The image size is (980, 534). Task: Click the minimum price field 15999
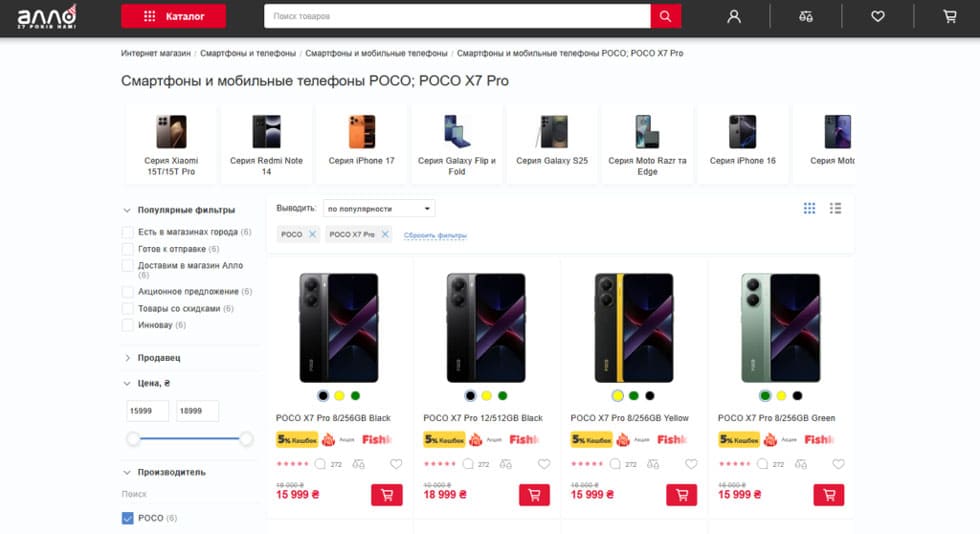click(148, 411)
